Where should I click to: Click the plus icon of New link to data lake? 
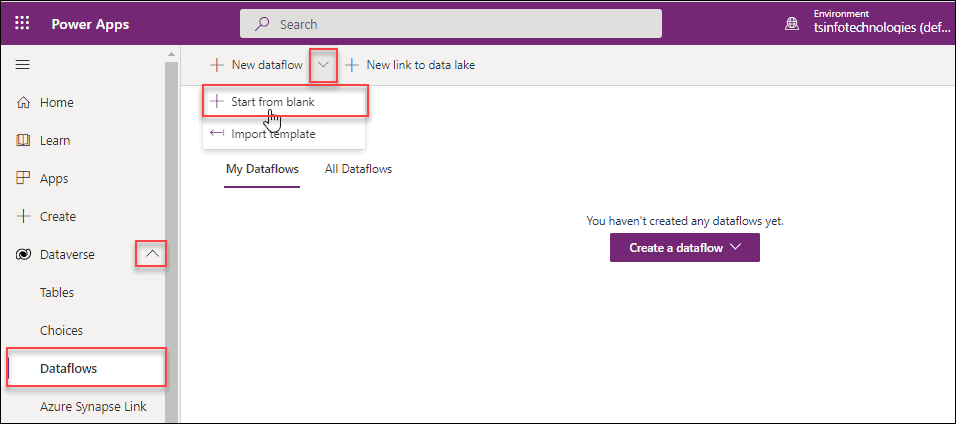(x=352, y=65)
